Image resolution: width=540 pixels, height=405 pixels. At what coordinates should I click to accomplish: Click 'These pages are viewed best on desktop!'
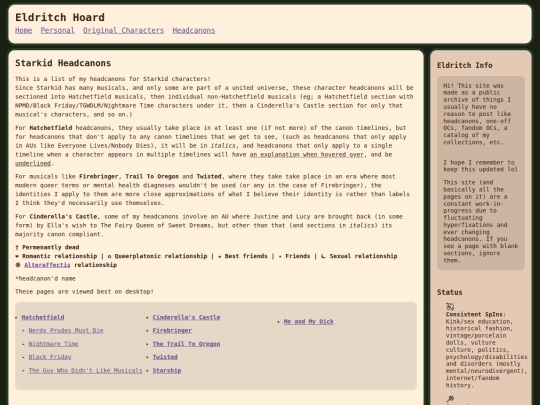click(84, 292)
